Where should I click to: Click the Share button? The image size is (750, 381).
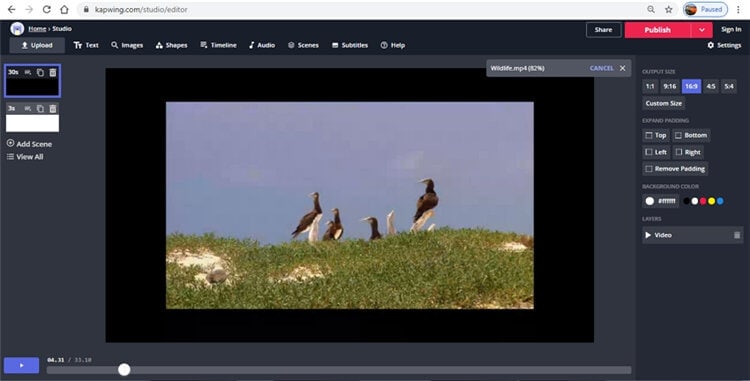pos(604,30)
